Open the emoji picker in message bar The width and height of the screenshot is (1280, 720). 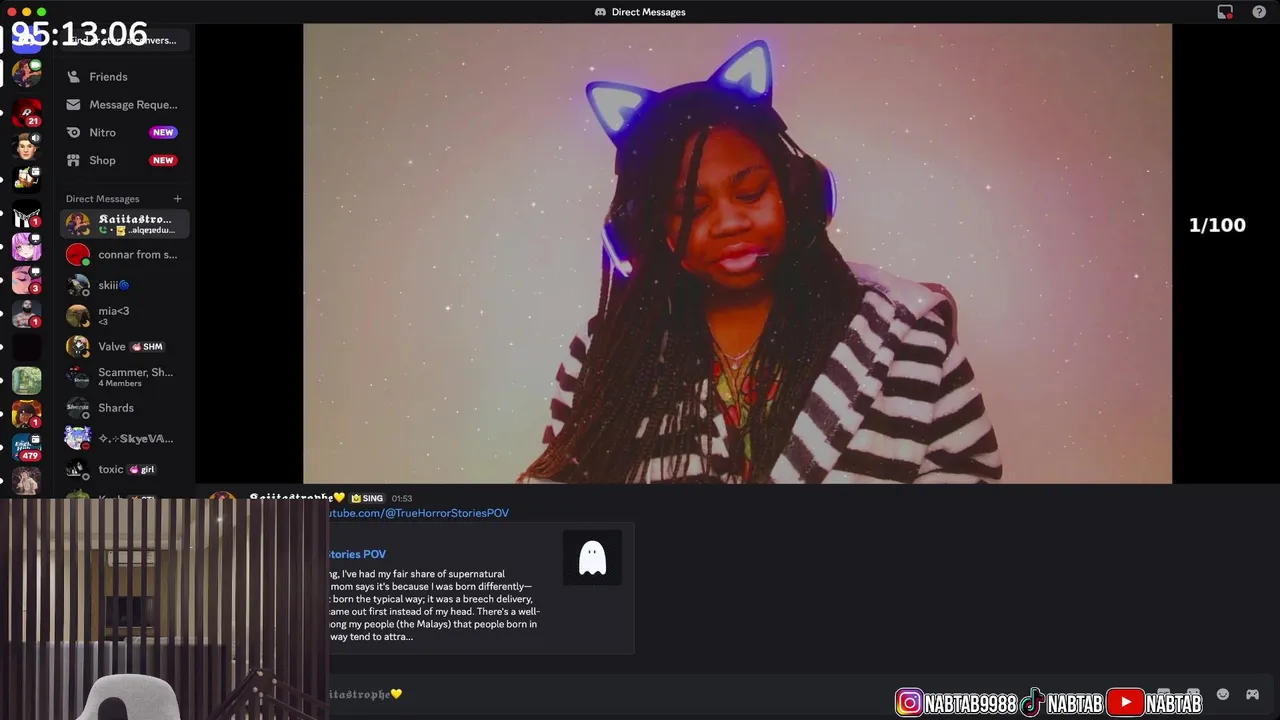tap(1222, 695)
